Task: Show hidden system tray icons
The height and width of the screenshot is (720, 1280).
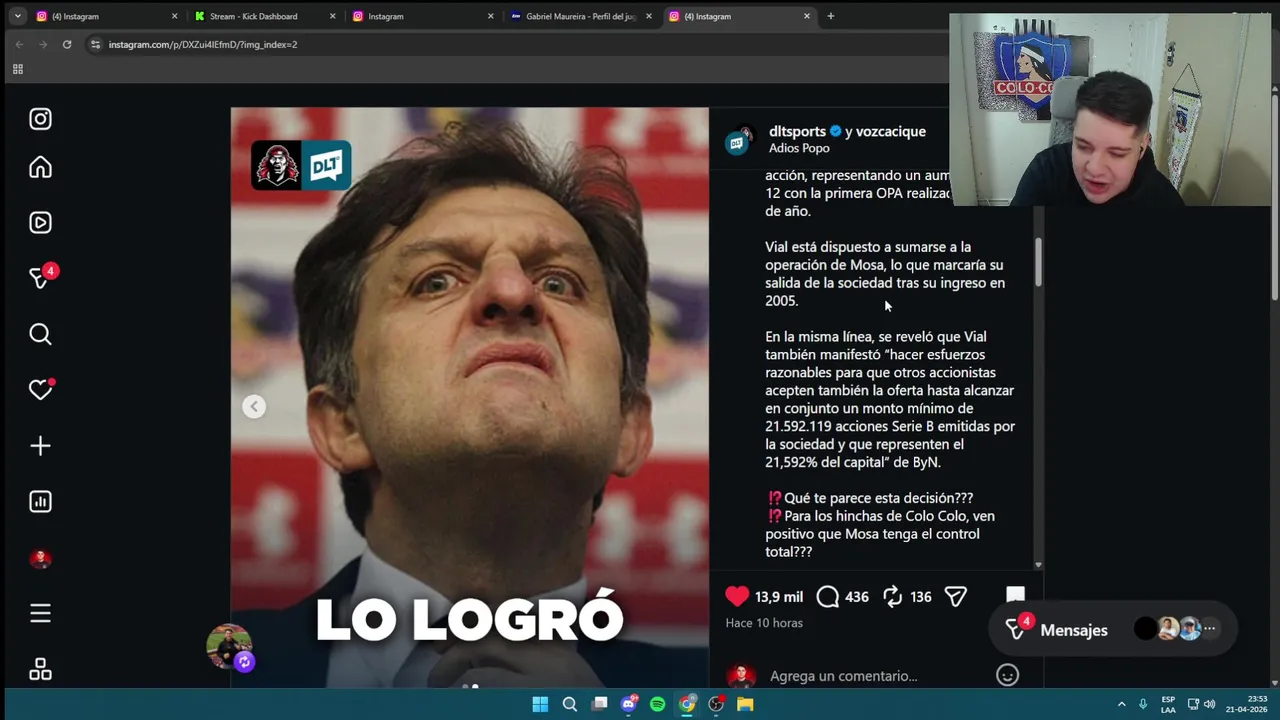Action: point(1121,704)
